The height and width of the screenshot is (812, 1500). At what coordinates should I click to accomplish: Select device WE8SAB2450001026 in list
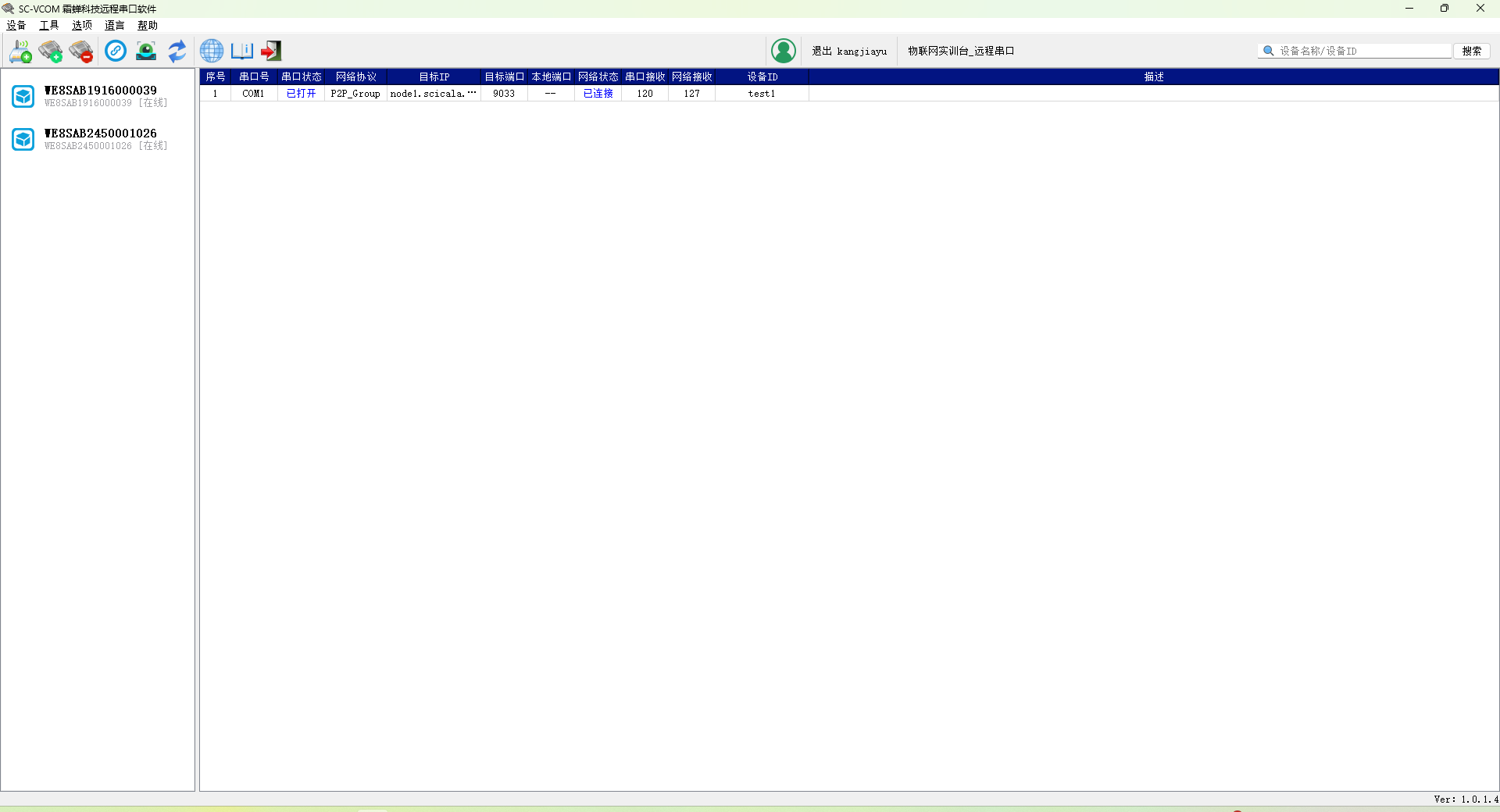[x=100, y=139]
